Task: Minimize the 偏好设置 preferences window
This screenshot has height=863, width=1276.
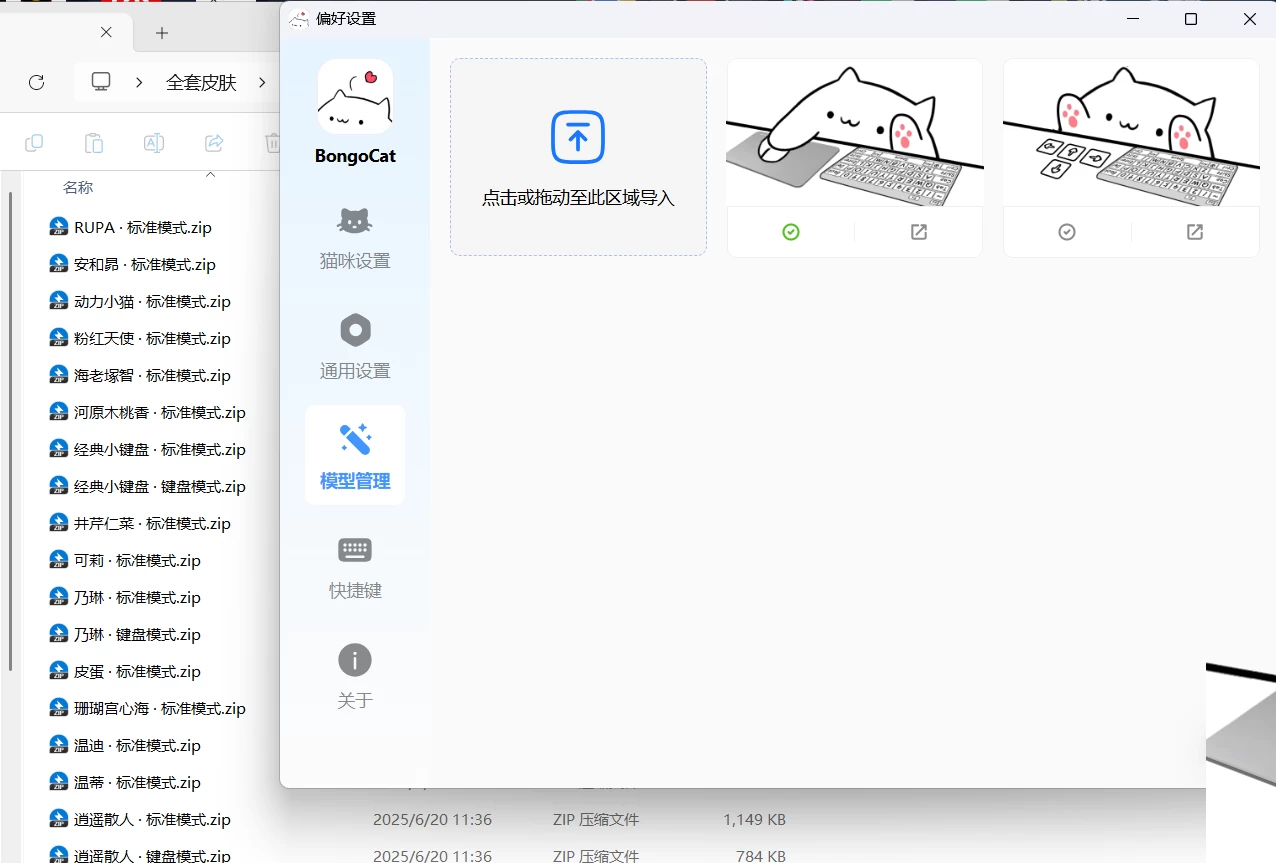Action: (1133, 19)
